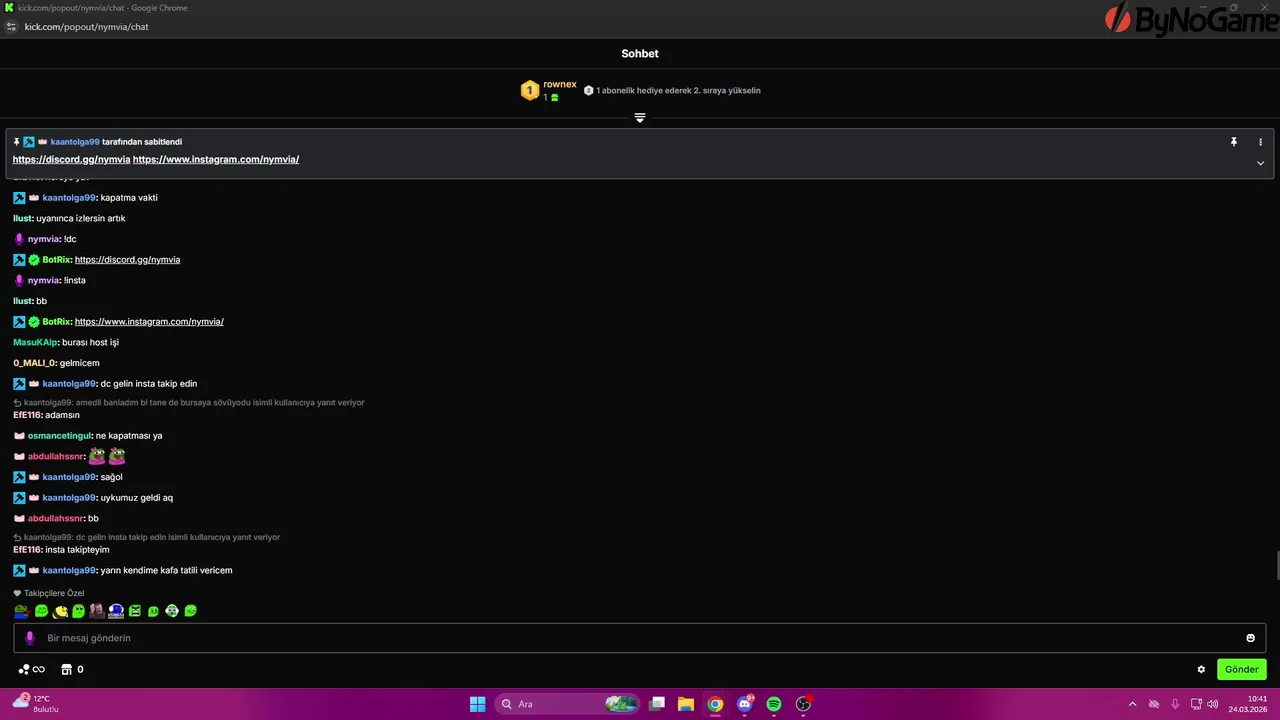The height and width of the screenshot is (720, 1280).
Task: Open the taskbar volume icon
Action: click(x=1213, y=704)
